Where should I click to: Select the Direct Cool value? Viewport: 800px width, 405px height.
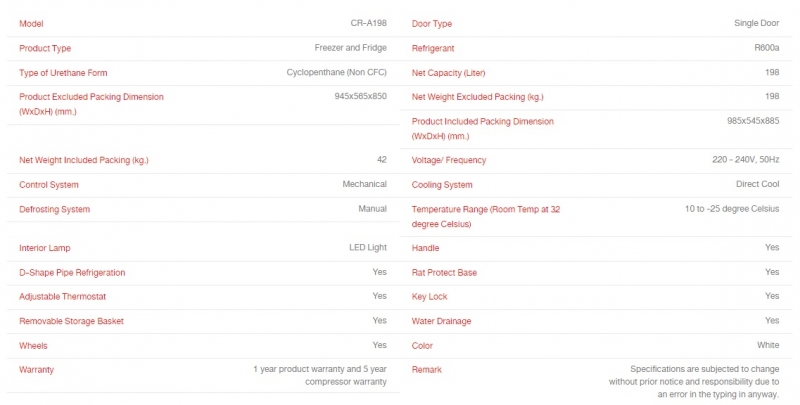pos(758,184)
